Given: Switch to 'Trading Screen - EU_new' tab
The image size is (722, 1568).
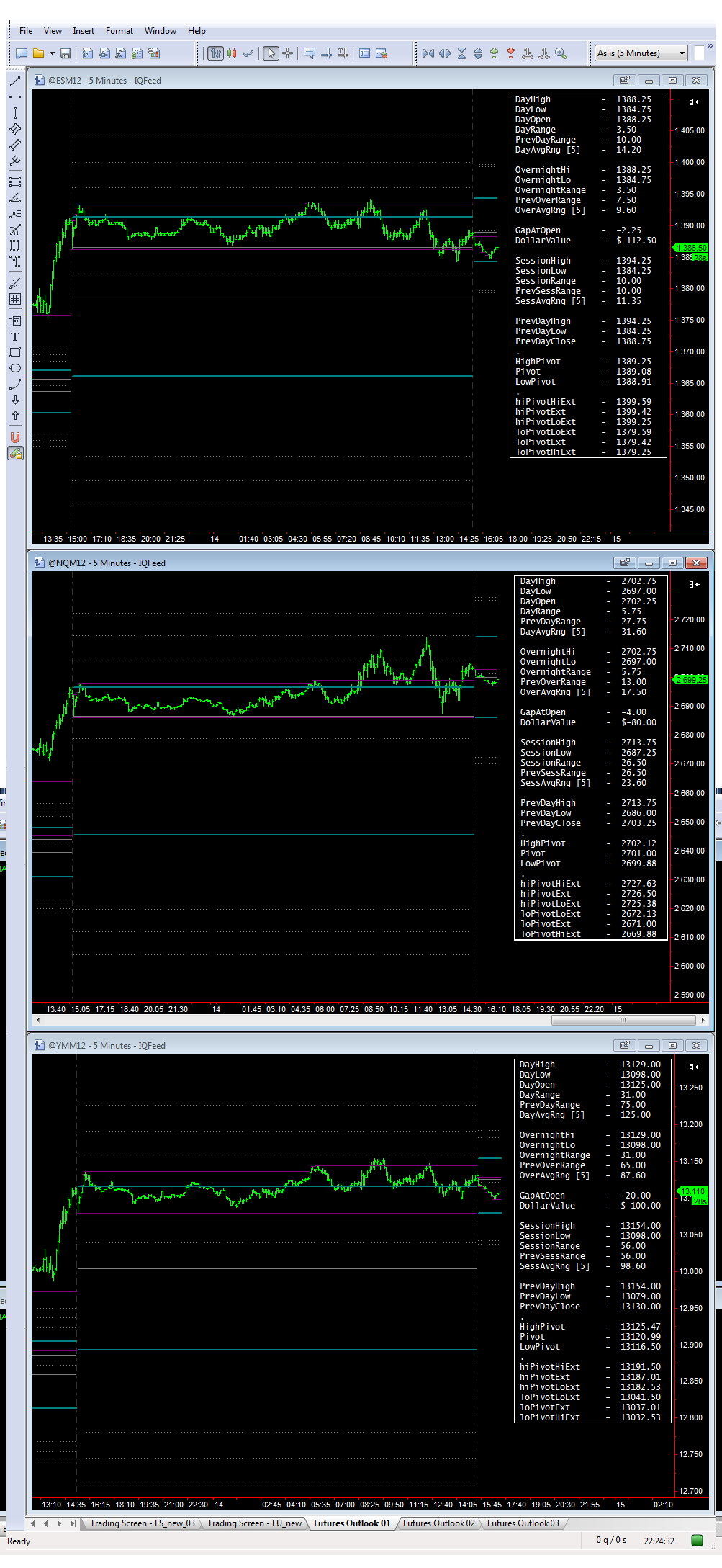Looking at the screenshot, I should (255, 1523).
